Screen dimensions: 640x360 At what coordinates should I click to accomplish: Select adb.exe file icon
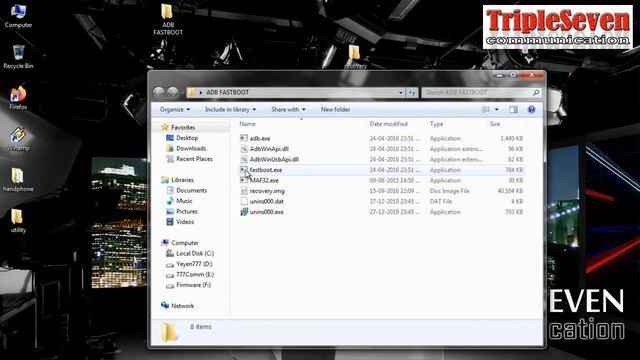coord(244,138)
